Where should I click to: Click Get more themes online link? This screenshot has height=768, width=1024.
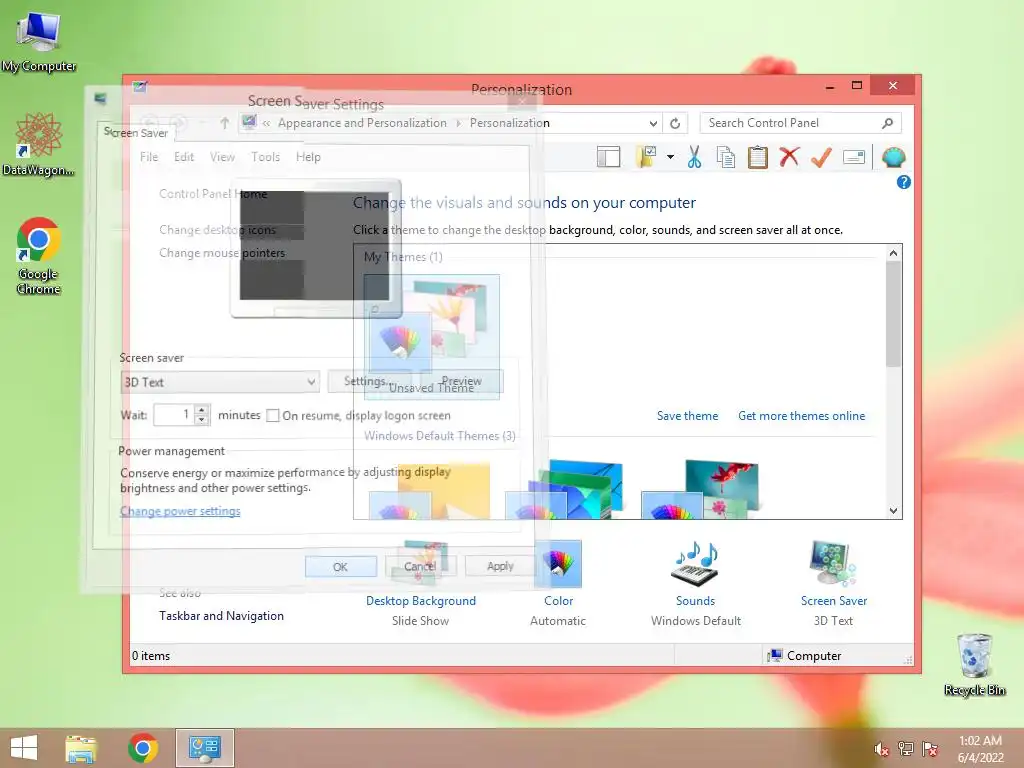[x=801, y=416]
